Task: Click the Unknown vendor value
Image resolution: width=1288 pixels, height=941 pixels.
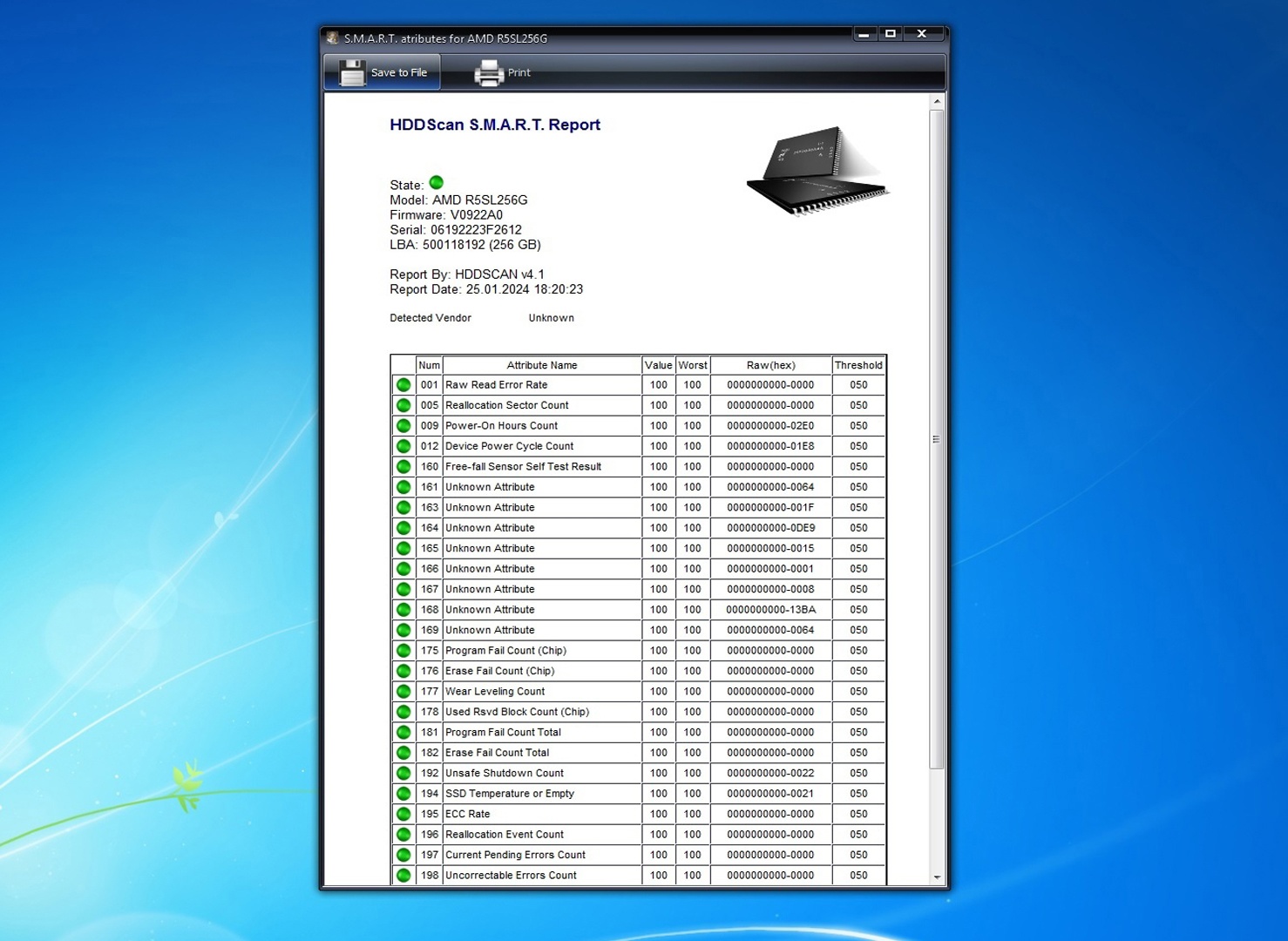Action: [x=552, y=318]
